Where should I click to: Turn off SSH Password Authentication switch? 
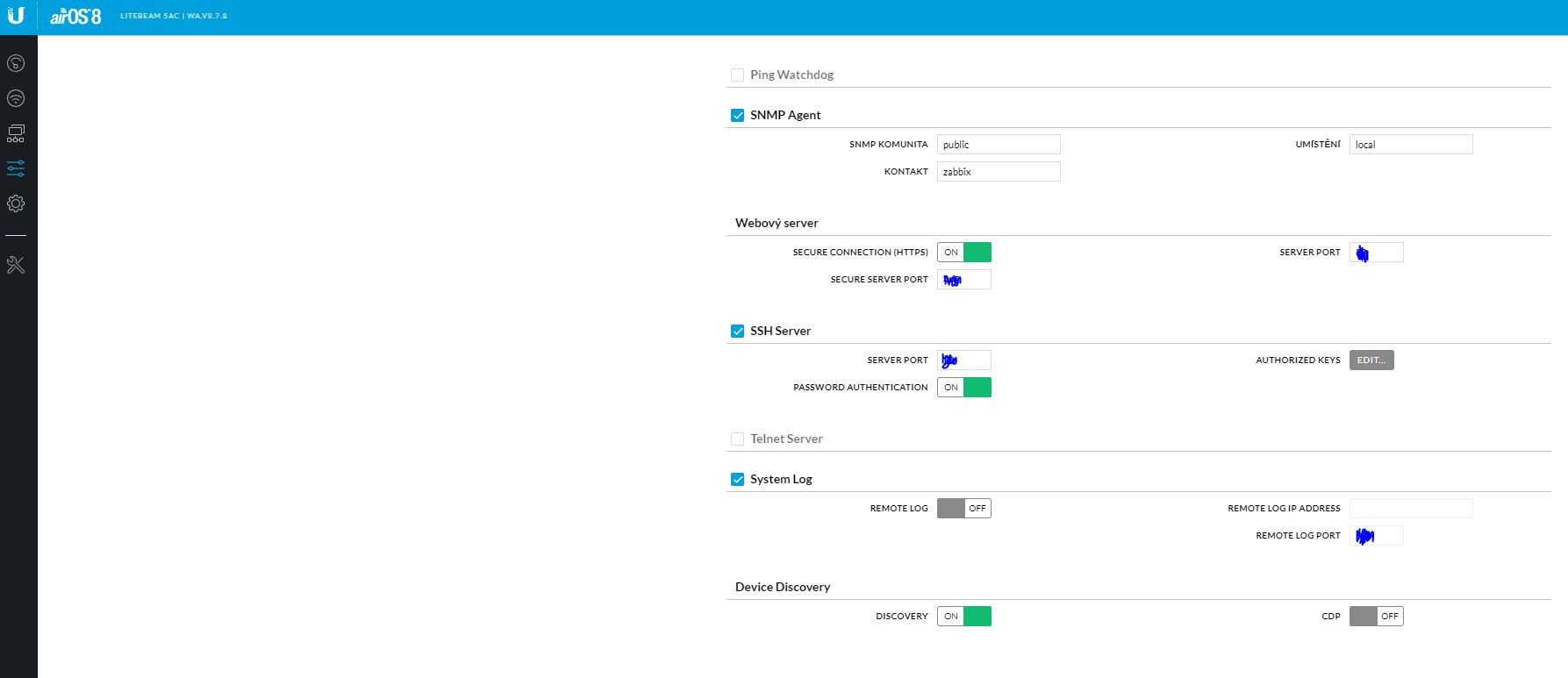(964, 388)
